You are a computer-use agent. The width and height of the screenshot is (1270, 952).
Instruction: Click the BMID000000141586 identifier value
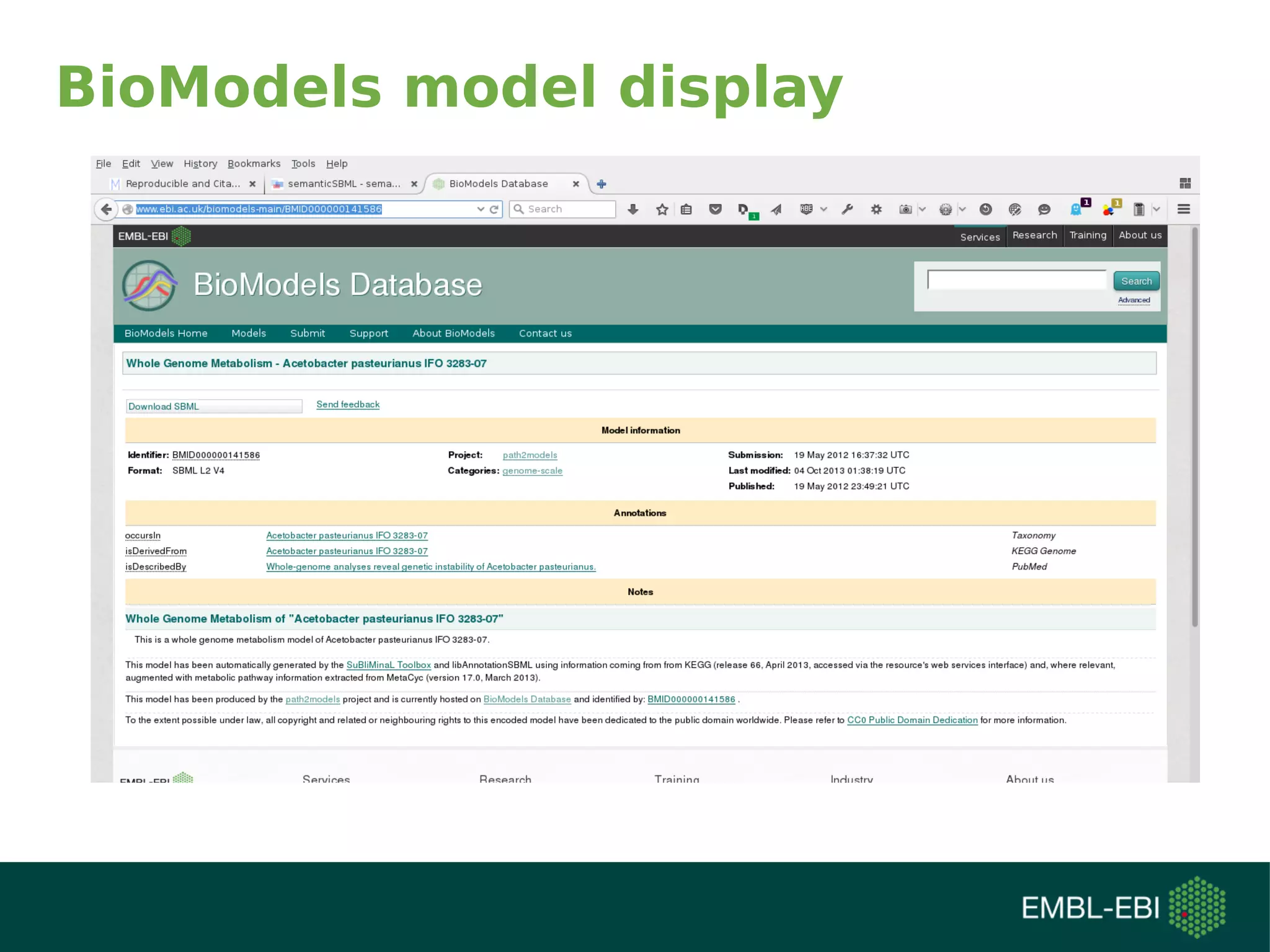[216, 455]
